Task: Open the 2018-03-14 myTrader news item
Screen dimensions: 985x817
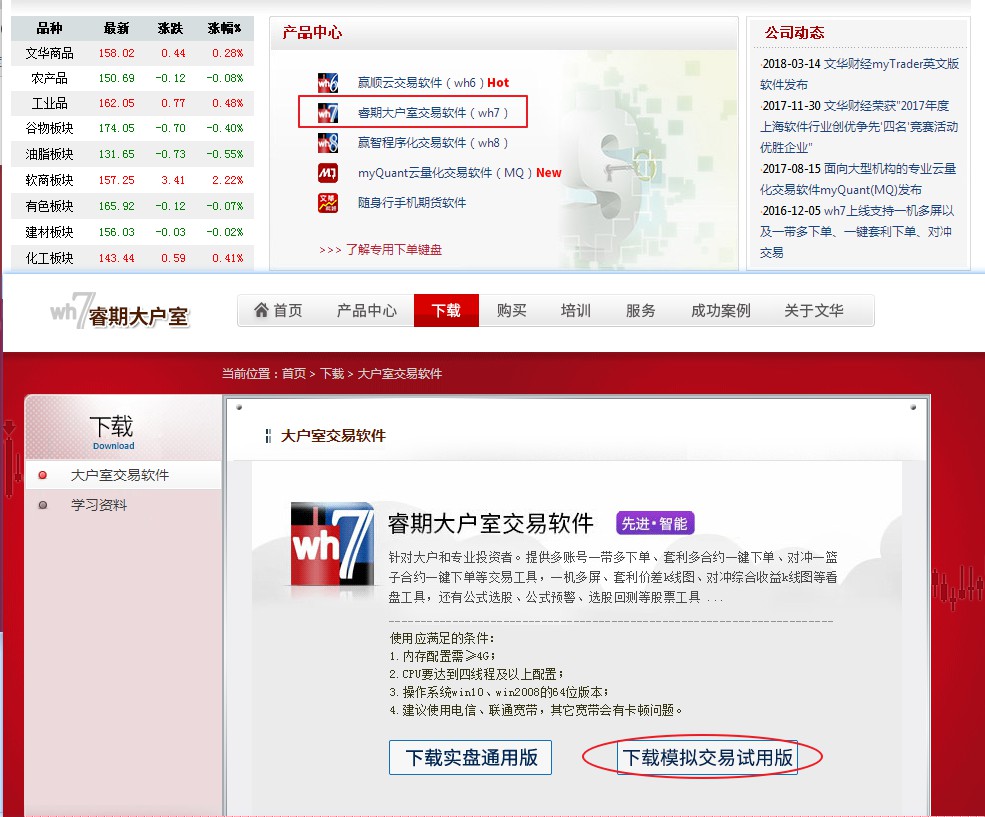Action: pyautogui.click(x=859, y=74)
